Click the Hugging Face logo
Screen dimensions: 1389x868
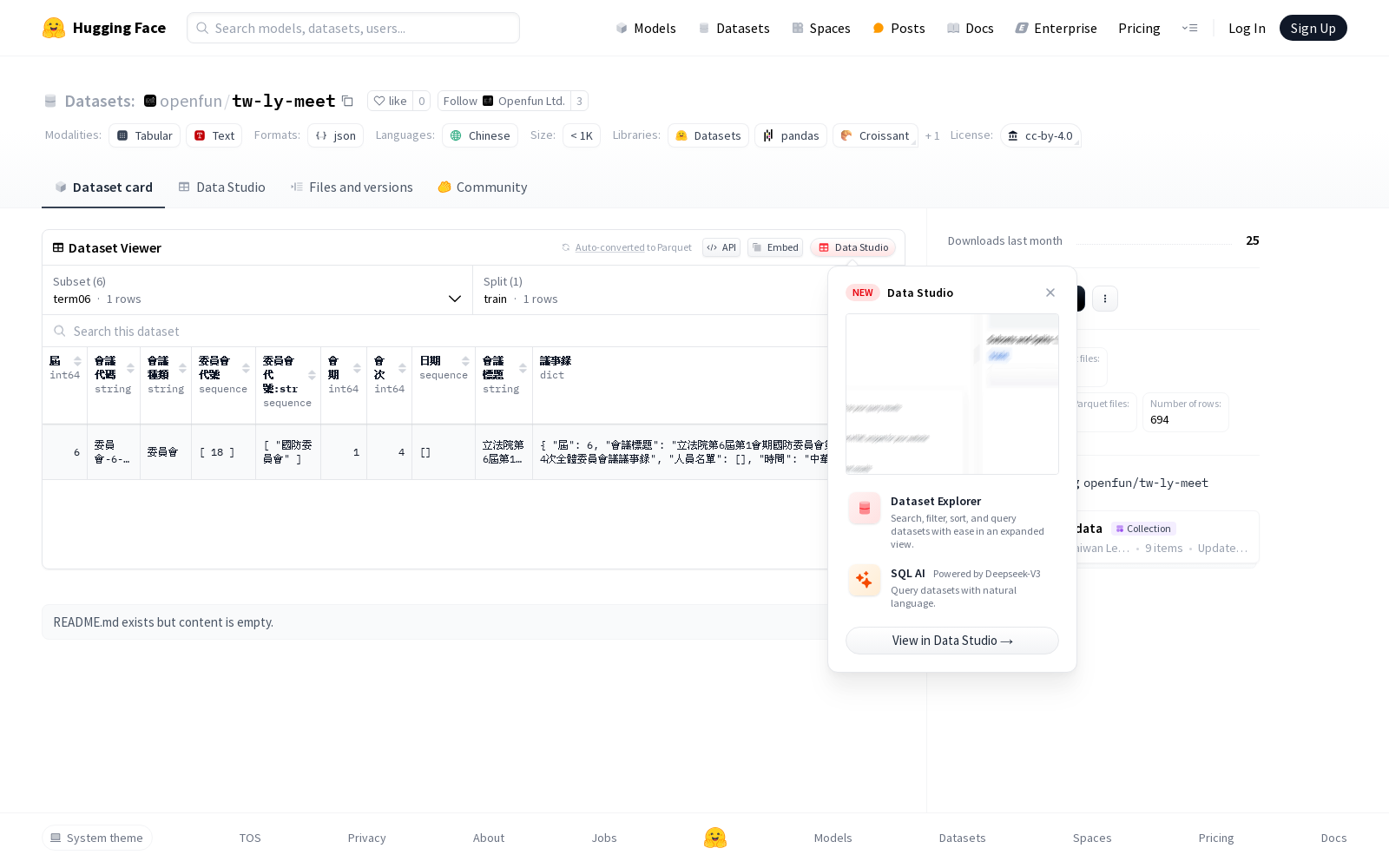104,28
